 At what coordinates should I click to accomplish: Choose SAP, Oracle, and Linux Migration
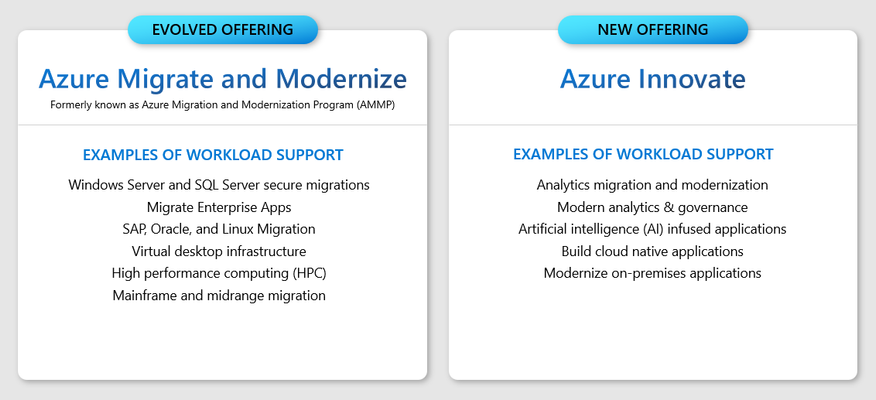tap(219, 229)
